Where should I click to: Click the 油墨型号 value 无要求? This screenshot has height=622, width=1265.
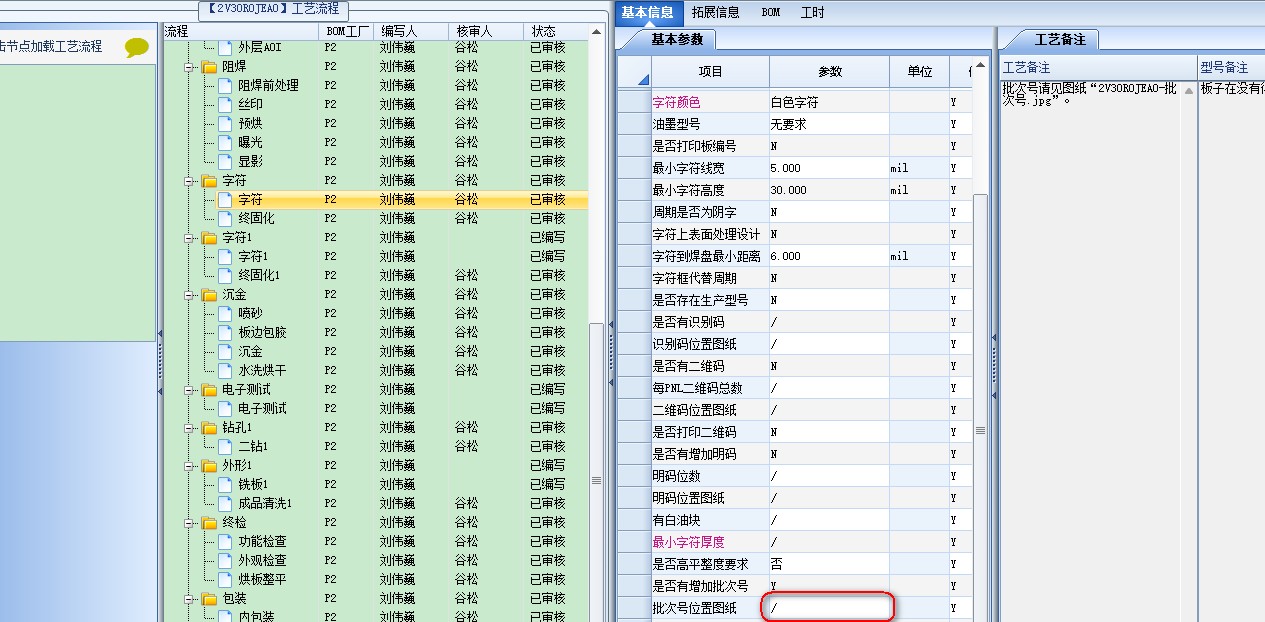[x=829, y=124]
